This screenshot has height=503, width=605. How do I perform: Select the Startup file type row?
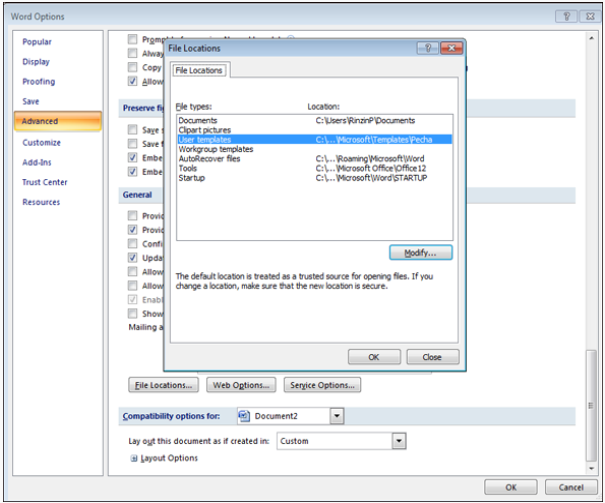pos(193,177)
